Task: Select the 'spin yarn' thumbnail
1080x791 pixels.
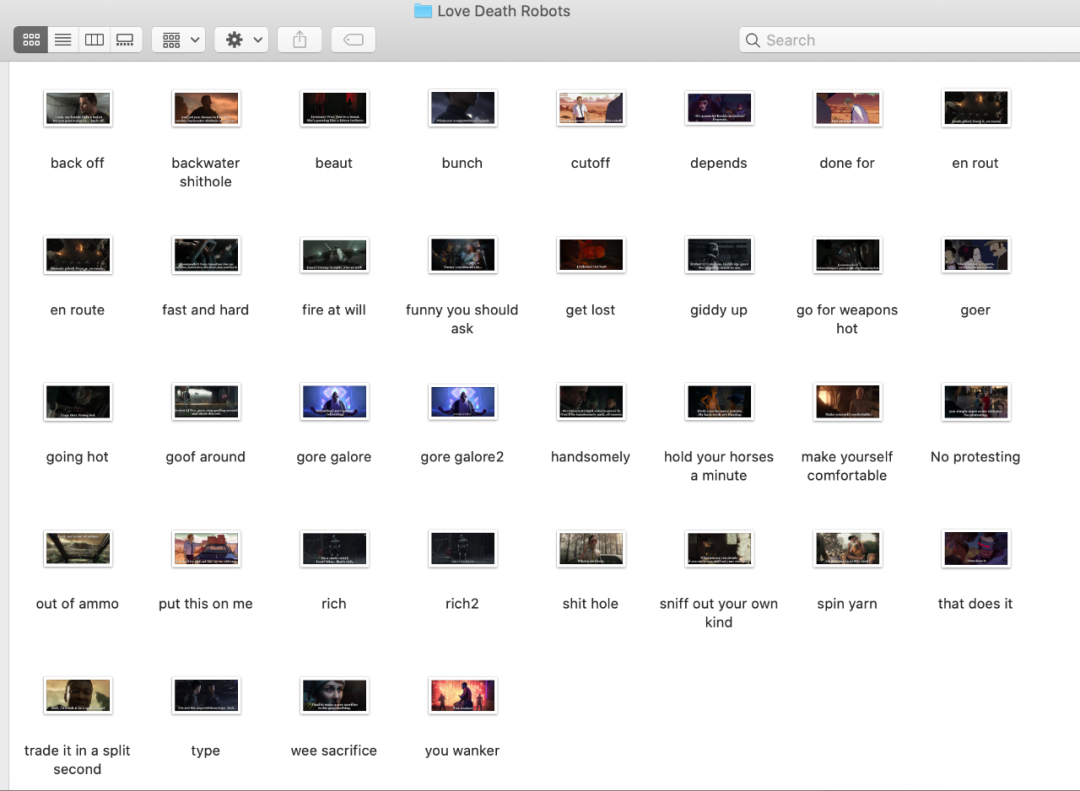Action: (x=847, y=549)
